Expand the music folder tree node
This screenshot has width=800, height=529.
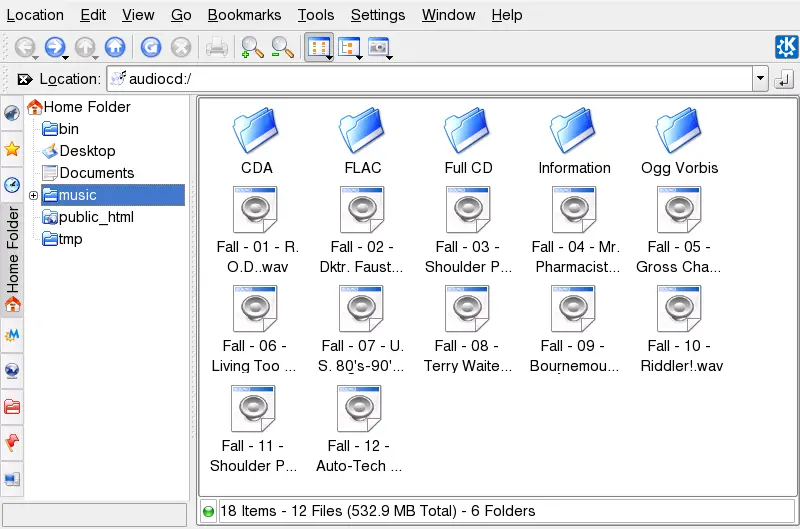point(33,195)
